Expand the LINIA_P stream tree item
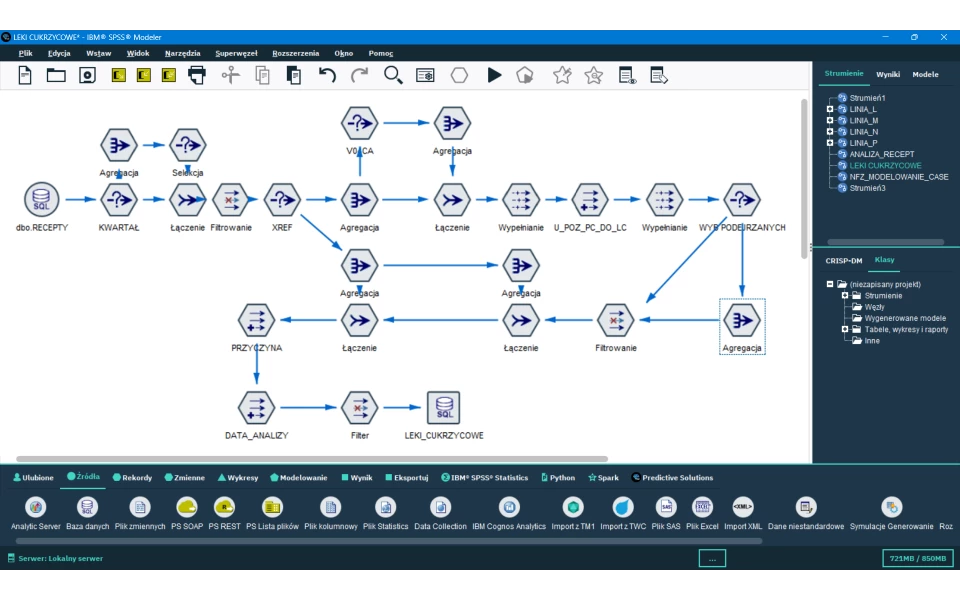Viewport: 960px width, 600px height. [829, 143]
